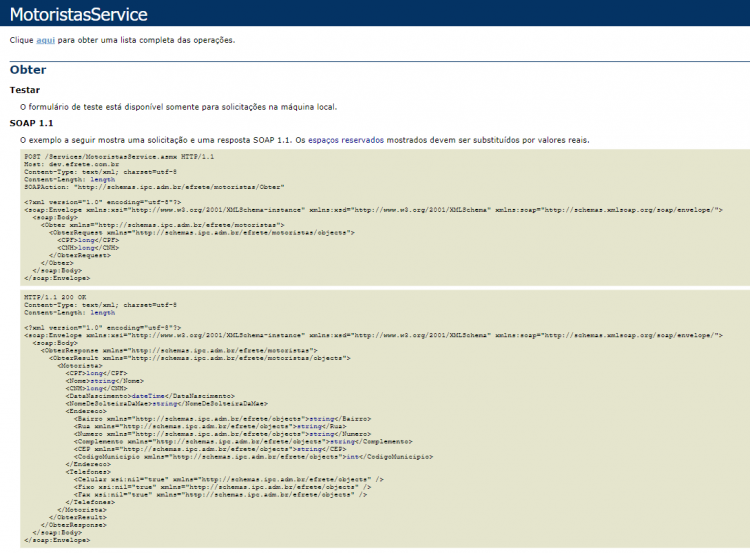Click the response Content-Length 'length' placeholder
Viewport: 750px width, 553px height.
tap(103, 312)
